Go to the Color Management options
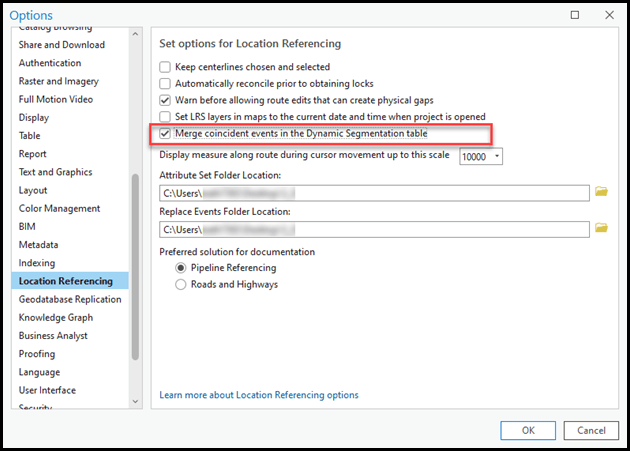The height and width of the screenshot is (451, 630). 59,208
